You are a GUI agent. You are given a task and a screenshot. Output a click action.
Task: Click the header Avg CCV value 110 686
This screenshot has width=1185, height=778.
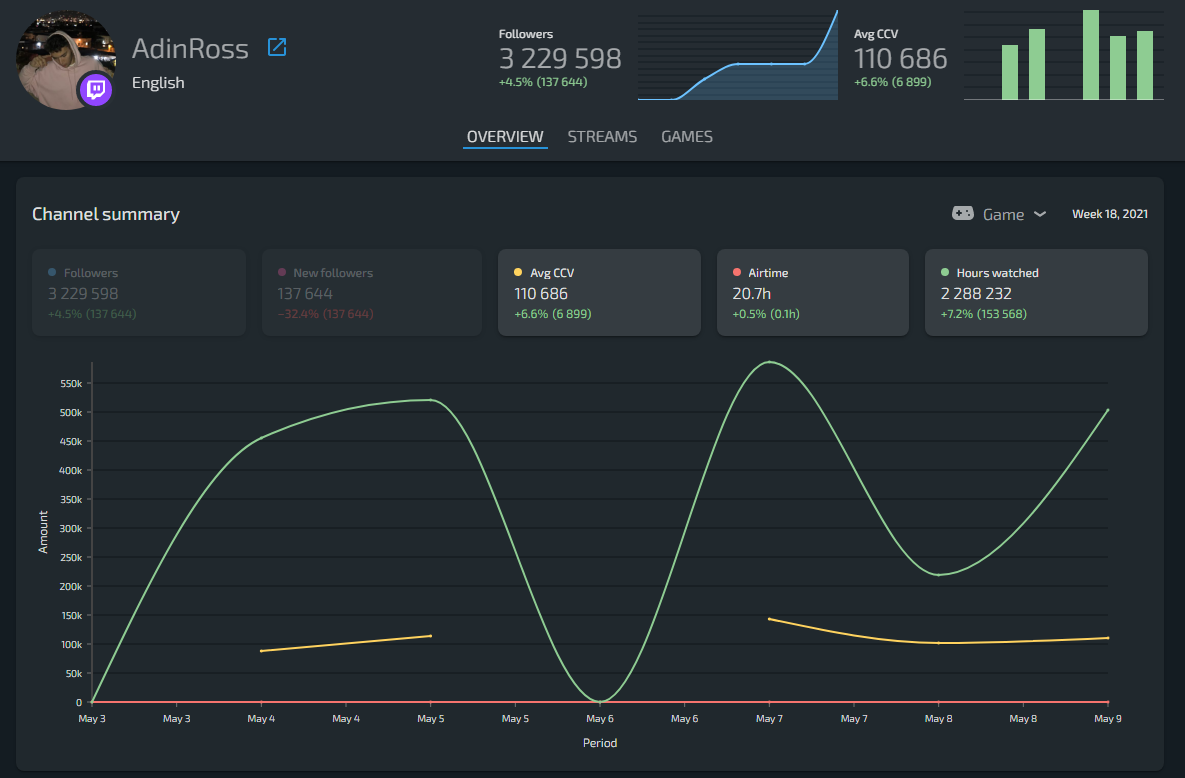pyautogui.click(x=900, y=58)
